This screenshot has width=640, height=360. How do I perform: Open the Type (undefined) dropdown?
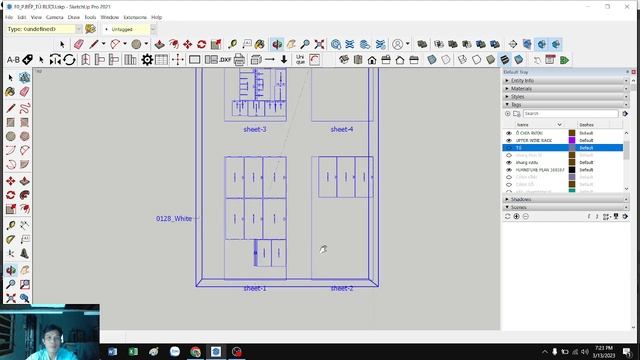click(79, 29)
